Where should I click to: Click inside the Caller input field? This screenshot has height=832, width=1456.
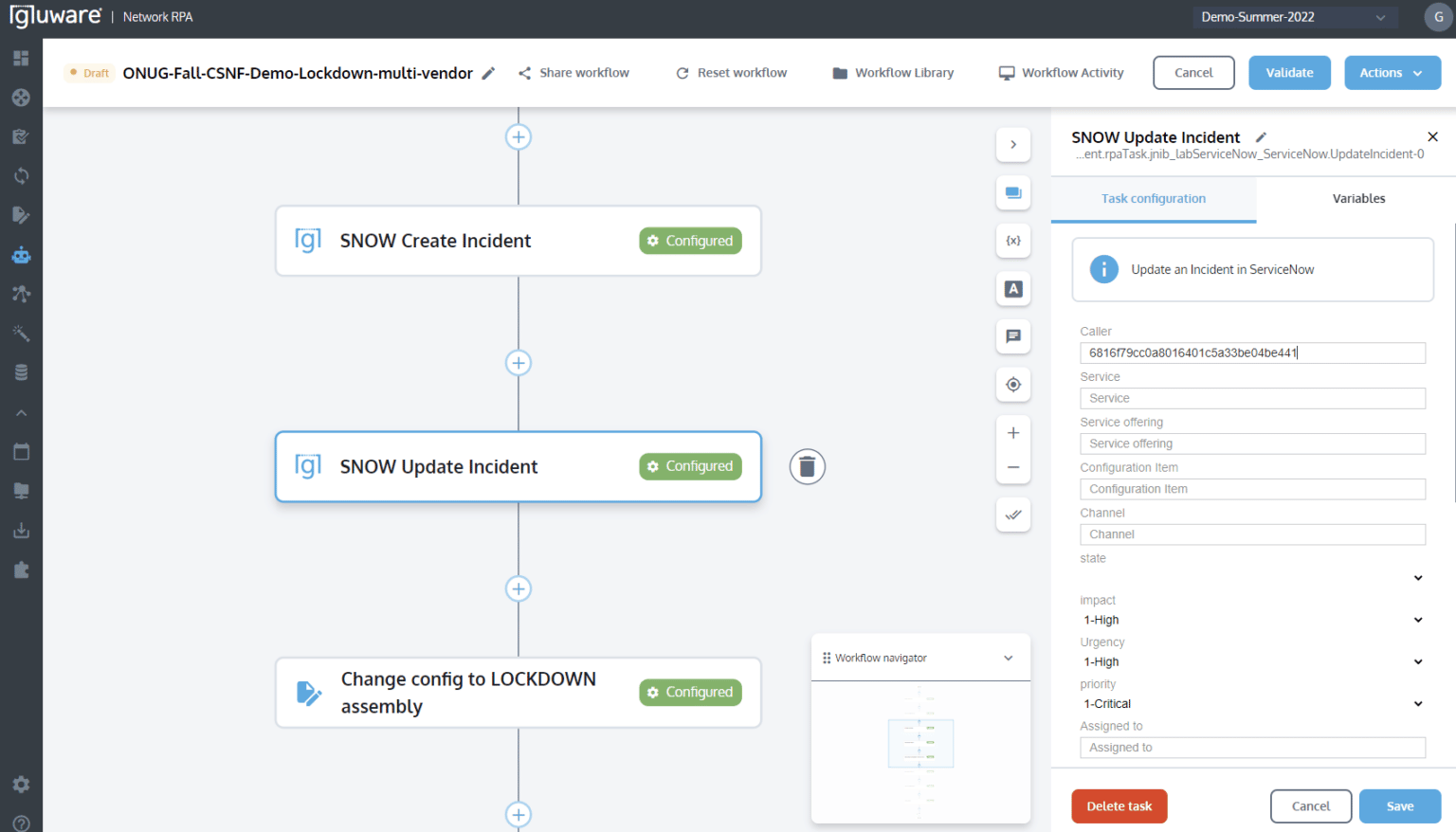click(1252, 353)
